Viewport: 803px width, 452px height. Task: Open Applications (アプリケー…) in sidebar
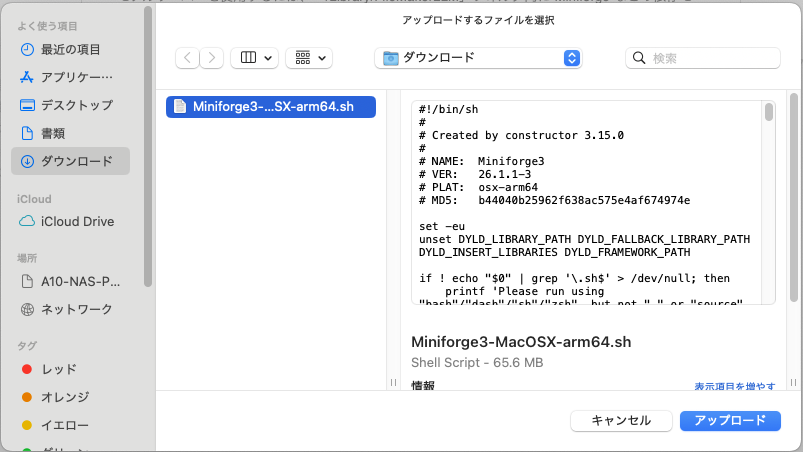[70, 77]
